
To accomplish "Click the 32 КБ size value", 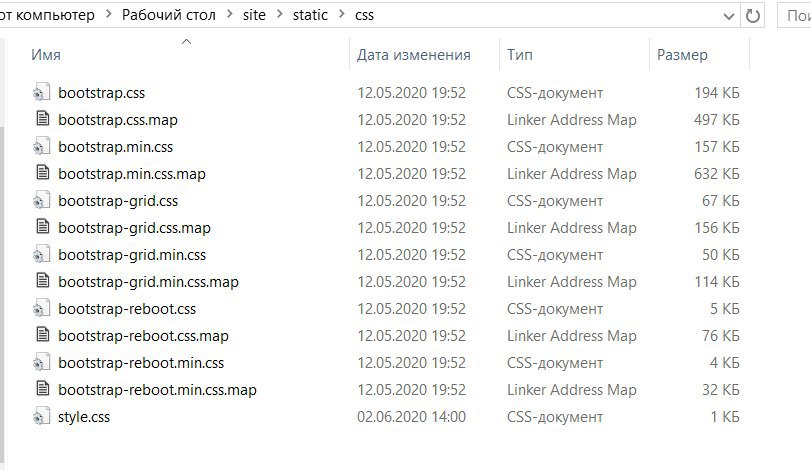I will pos(721,390).
